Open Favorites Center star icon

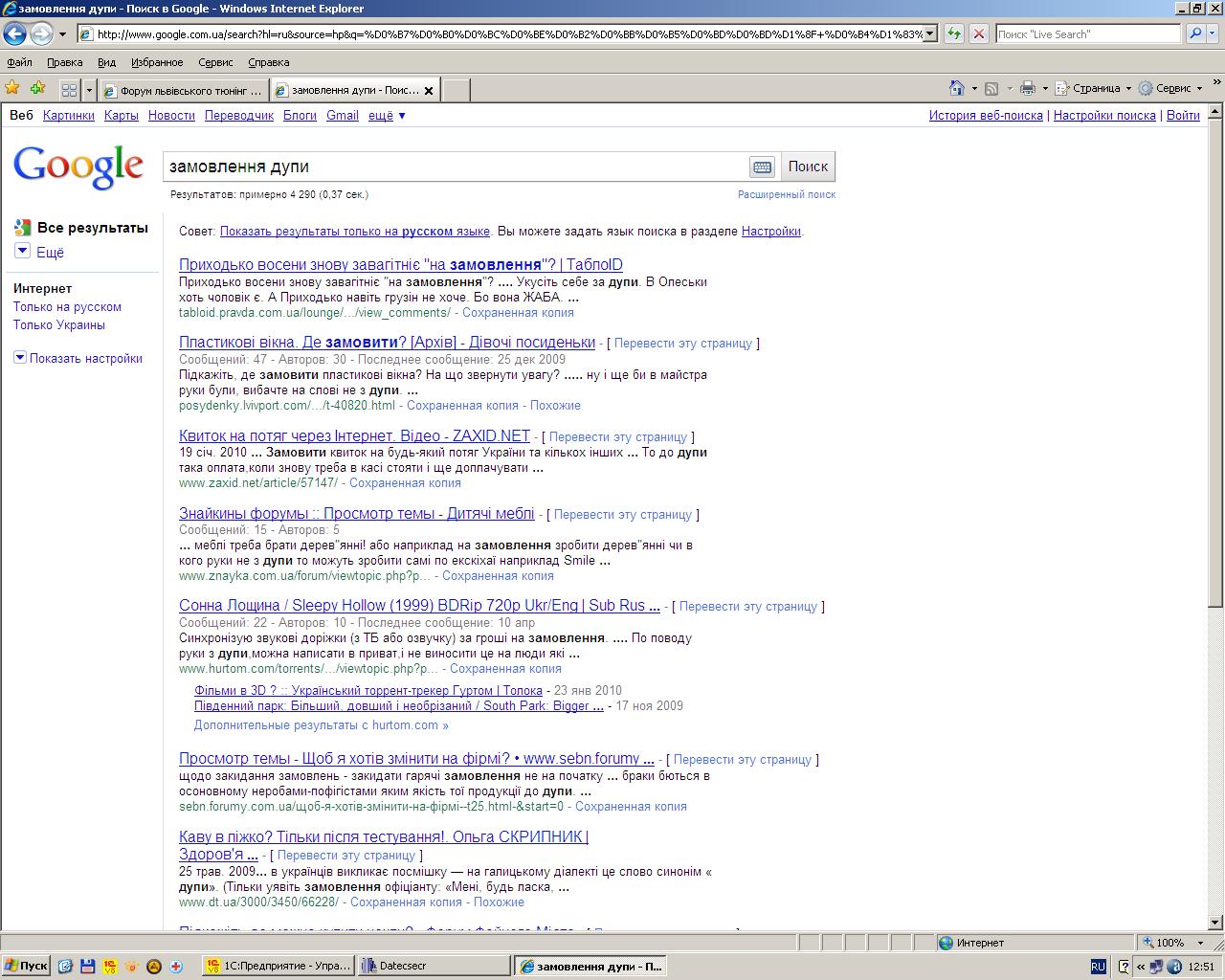coord(12,88)
